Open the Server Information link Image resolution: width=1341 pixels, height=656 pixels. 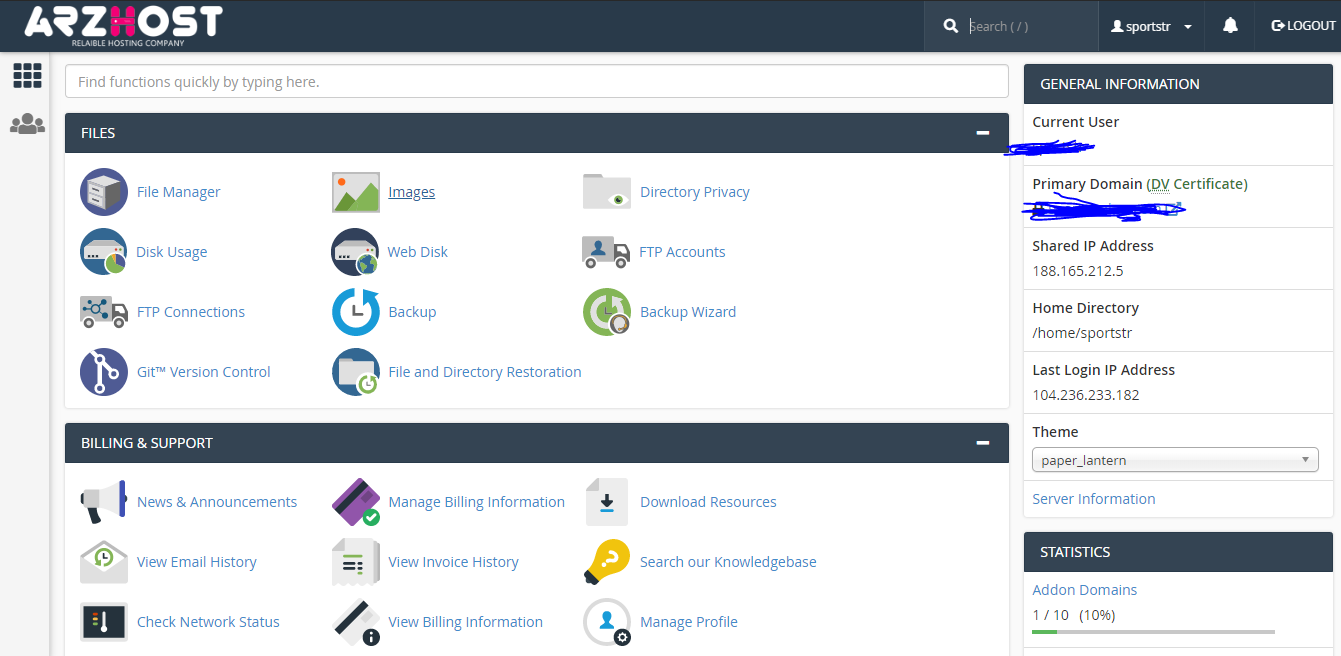tap(1093, 499)
